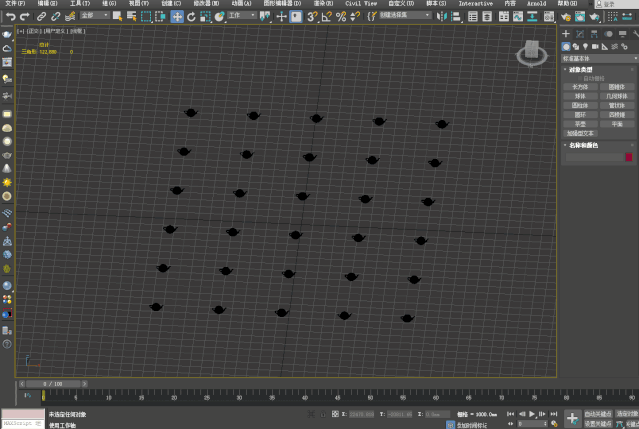The height and width of the screenshot is (429, 639).
Task: Open the Arnold menu
Action: coord(536,3)
